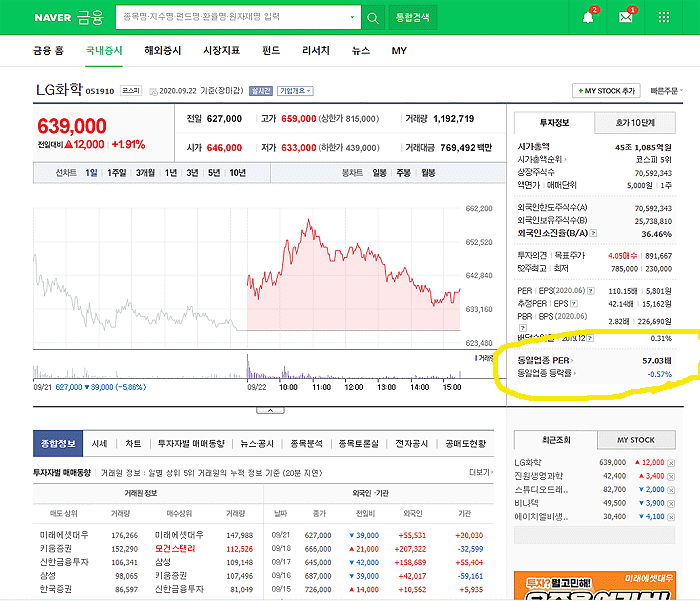Click the 금융 logo in header
This screenshot has height=601, width=700.
point(91,17)
